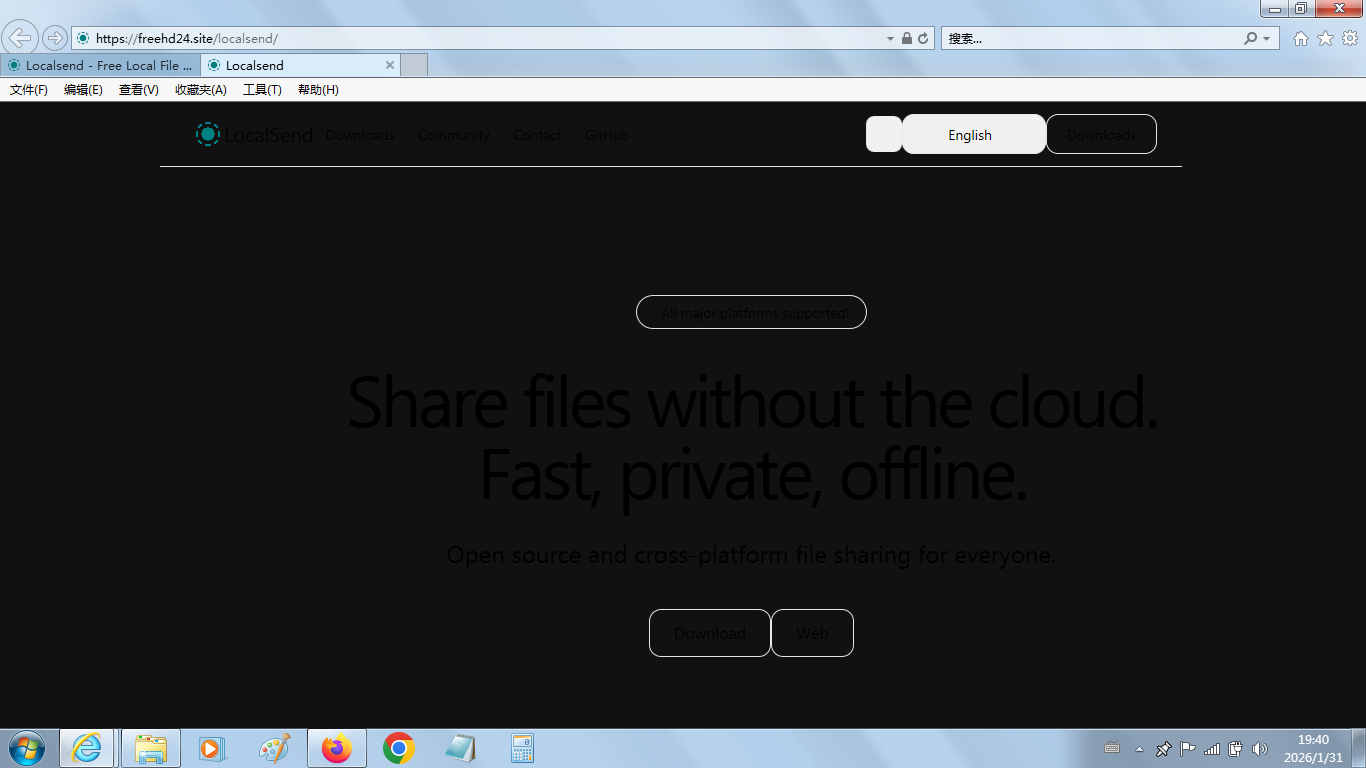The width and height of the screenshot is (1366, 768).
Task: Refresh the page with the reload icon
Action: [x=923, y=38]
